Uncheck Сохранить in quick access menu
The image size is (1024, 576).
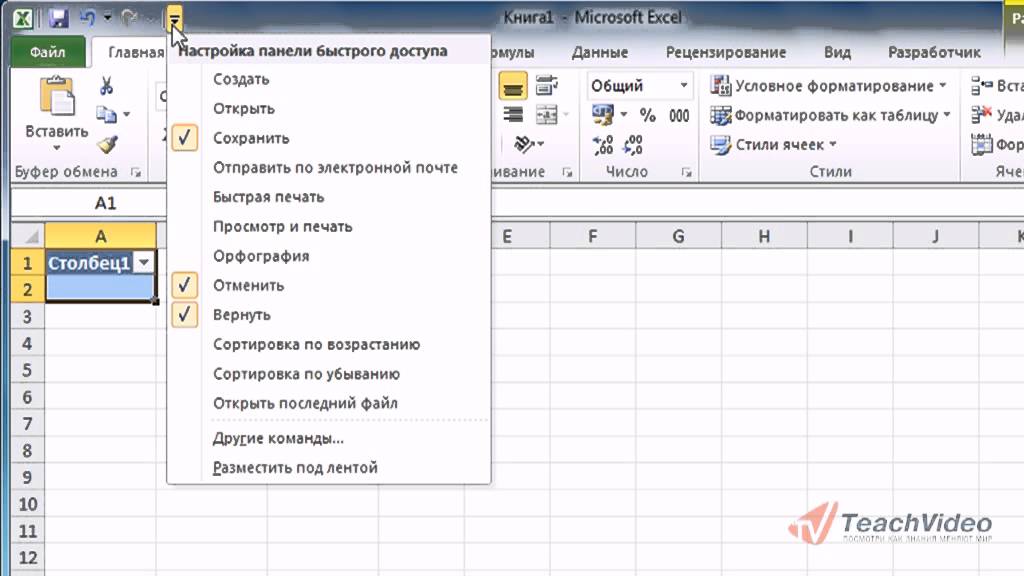click(329, 138)
